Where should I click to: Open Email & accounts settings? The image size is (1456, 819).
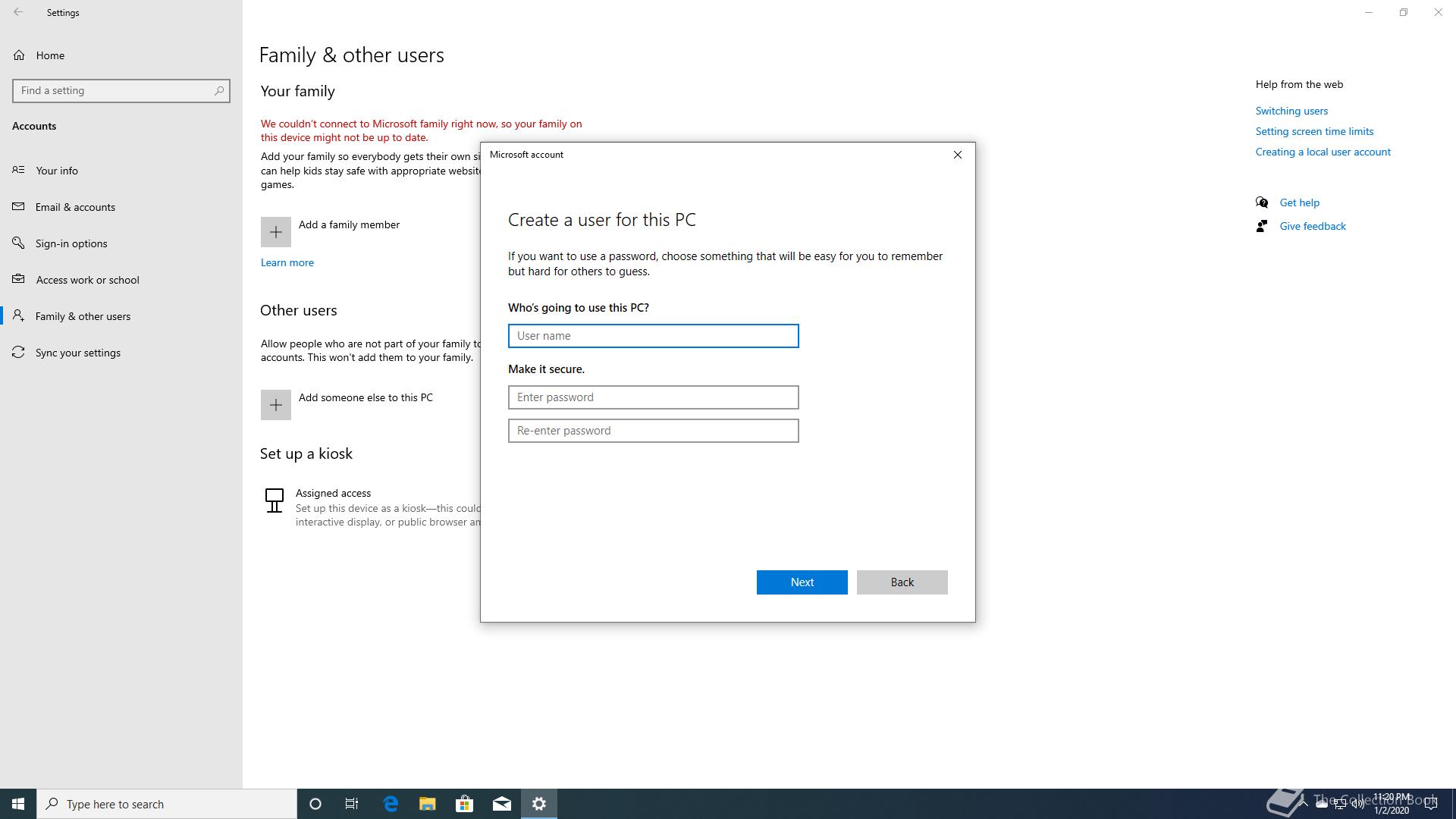[75, 207]
